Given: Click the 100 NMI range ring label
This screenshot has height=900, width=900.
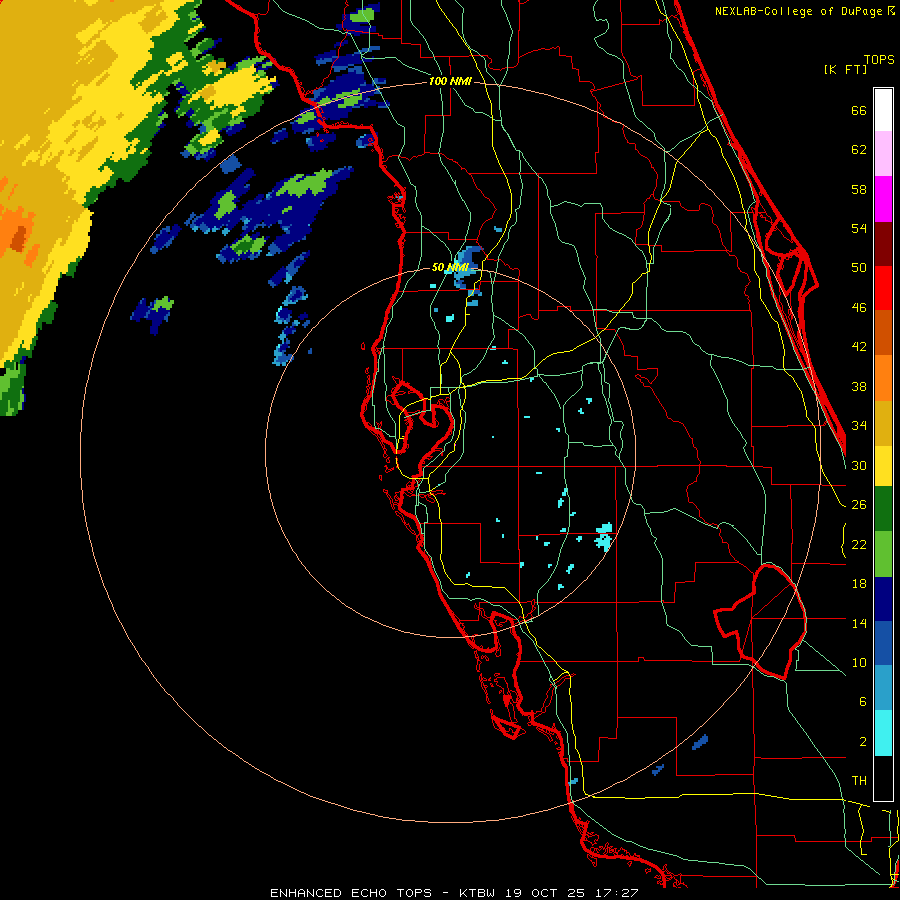Looking at the screenshot, I should 450,82.
